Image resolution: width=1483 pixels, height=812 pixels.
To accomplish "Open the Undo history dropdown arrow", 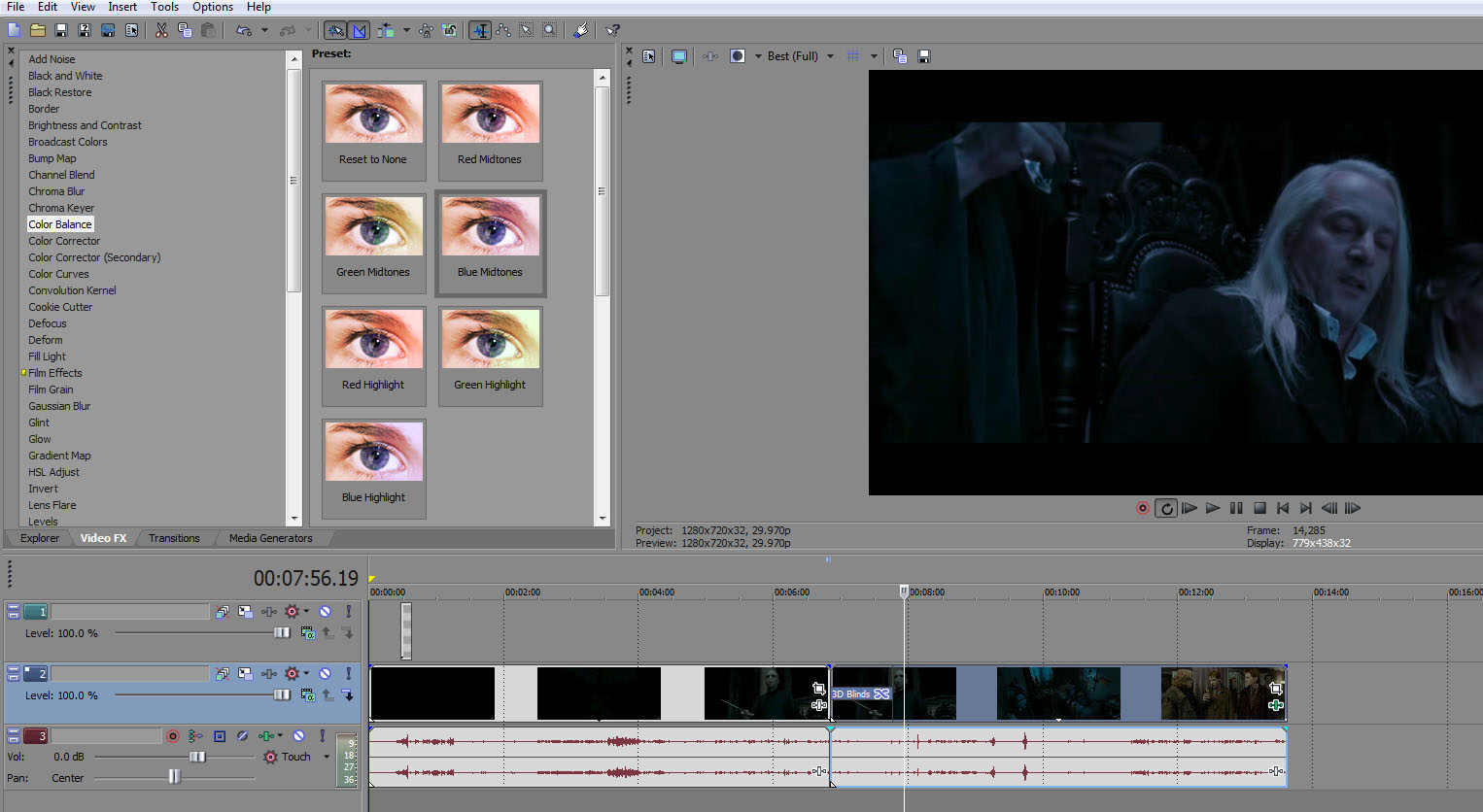I will coord(264,30).
